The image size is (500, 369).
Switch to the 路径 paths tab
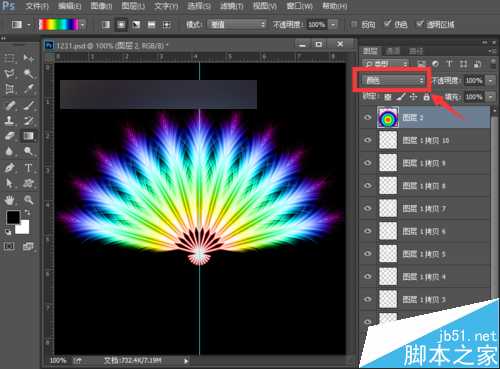[x=416, y=51]
